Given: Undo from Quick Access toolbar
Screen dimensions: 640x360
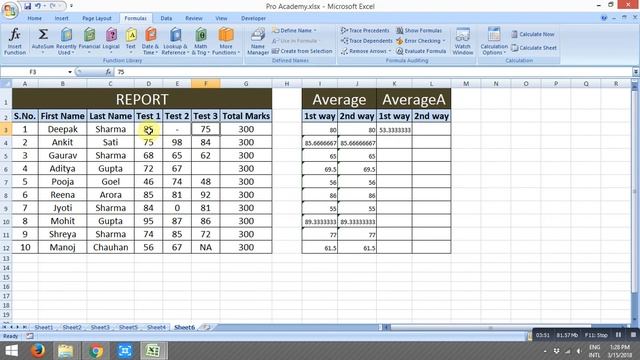Looking at the screenshot, I should 38,6.
